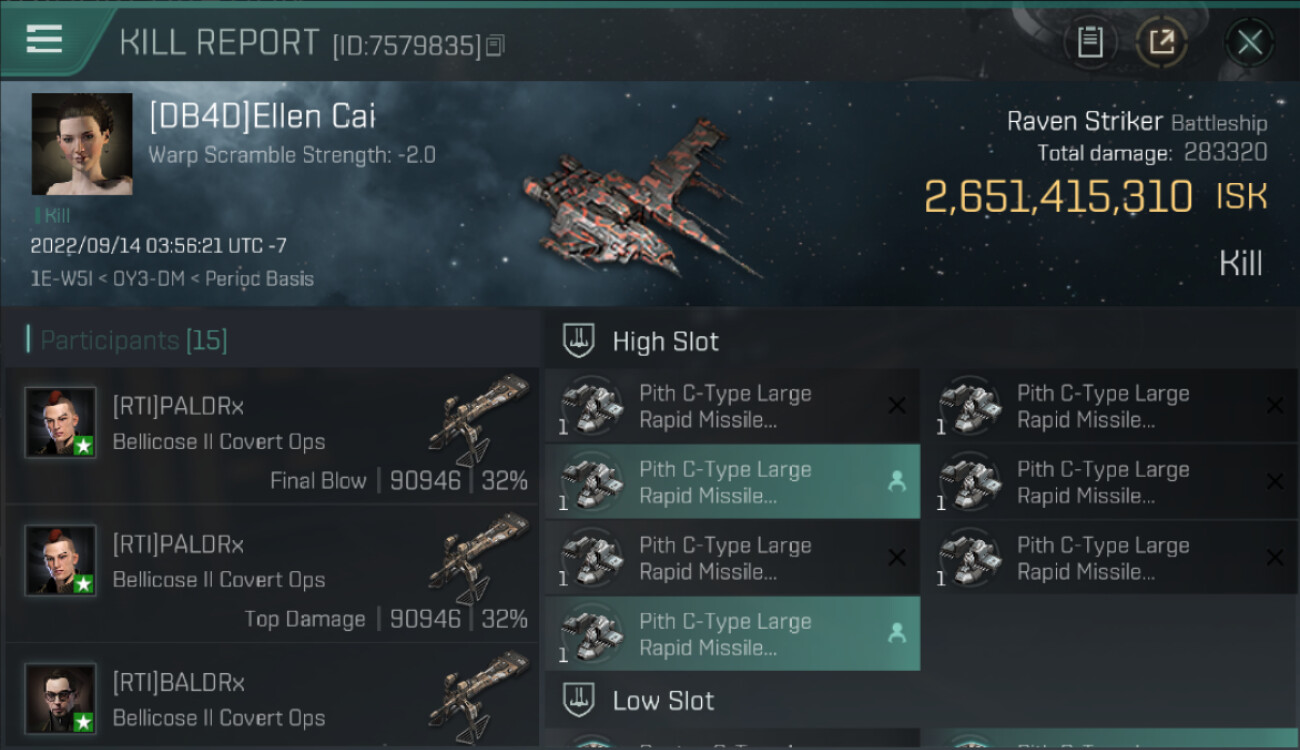The height and width of the screenshot is (750, 1300).
Task: Open the hamburger menu button
Action: [44, 40]
